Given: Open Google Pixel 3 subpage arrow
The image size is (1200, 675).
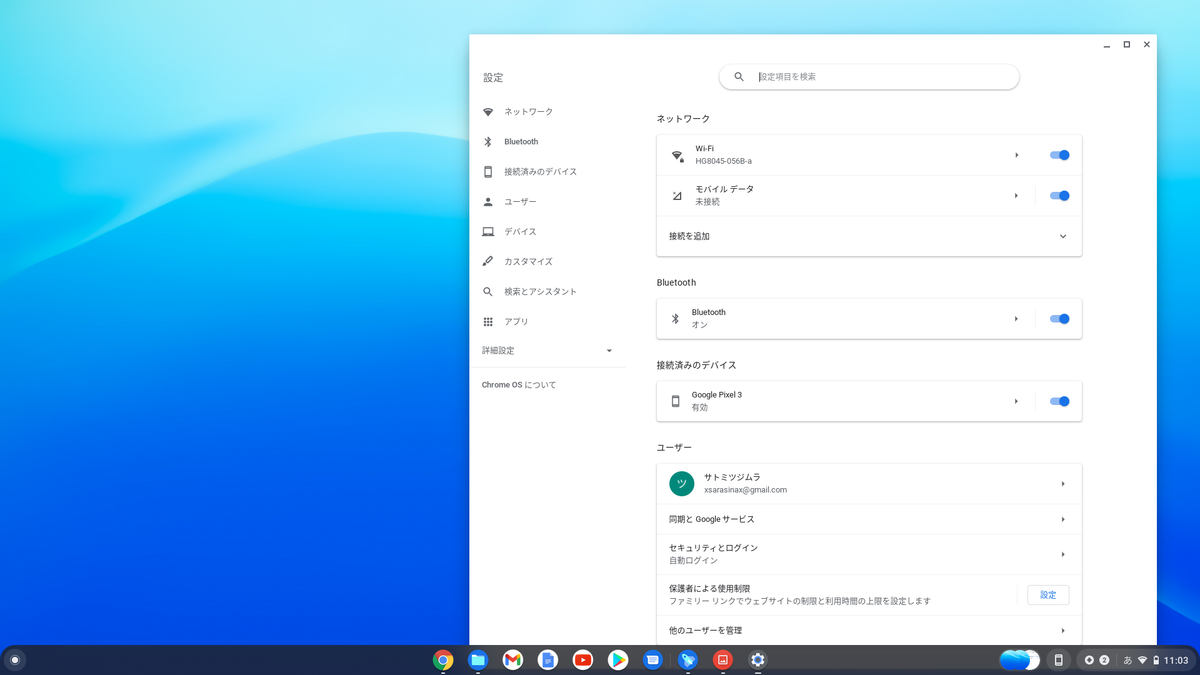Looking at the screenshot, I should [1016, 401].
